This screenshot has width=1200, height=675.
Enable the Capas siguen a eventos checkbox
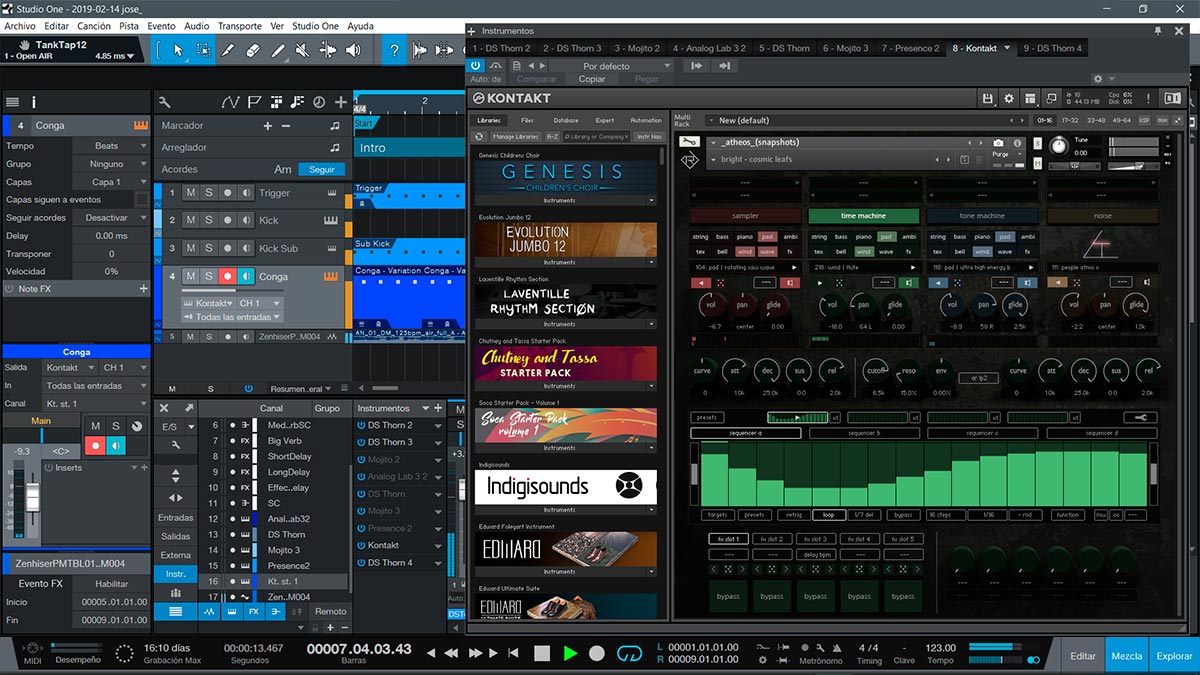pyautogui.click(x=141, y=200)
